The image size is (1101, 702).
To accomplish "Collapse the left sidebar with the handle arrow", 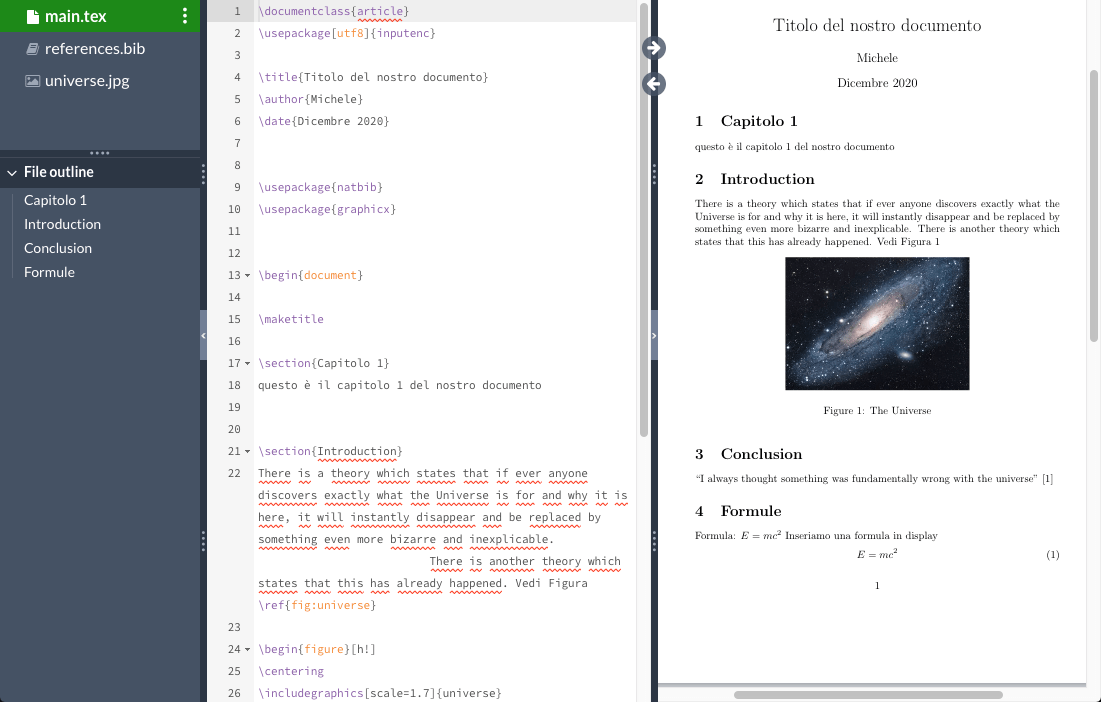I will click(203, 336).
